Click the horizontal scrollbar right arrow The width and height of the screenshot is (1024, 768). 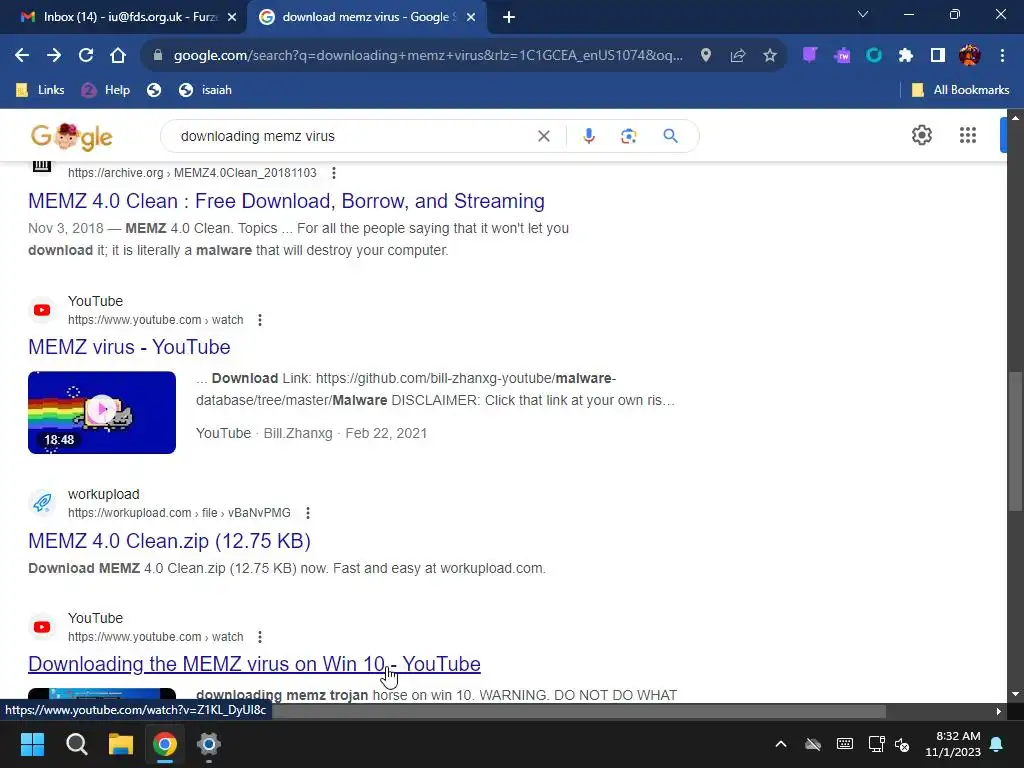[x=998, y=711]
